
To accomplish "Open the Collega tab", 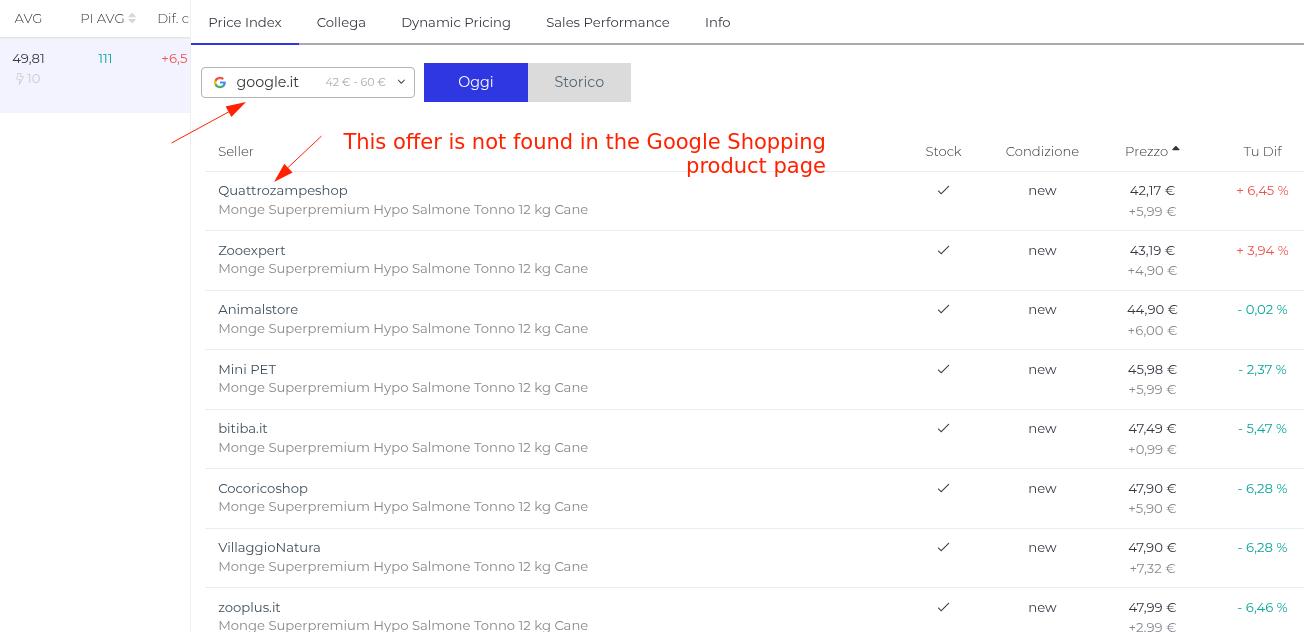I will [341, 22].
